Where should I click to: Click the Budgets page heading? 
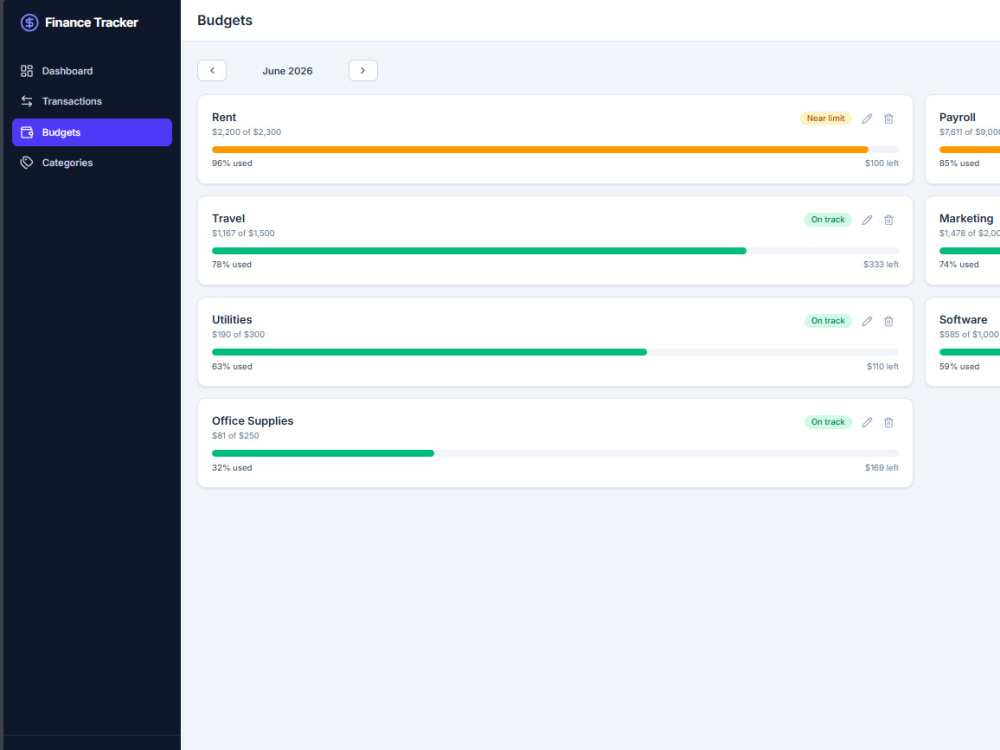tap(224, 20)
